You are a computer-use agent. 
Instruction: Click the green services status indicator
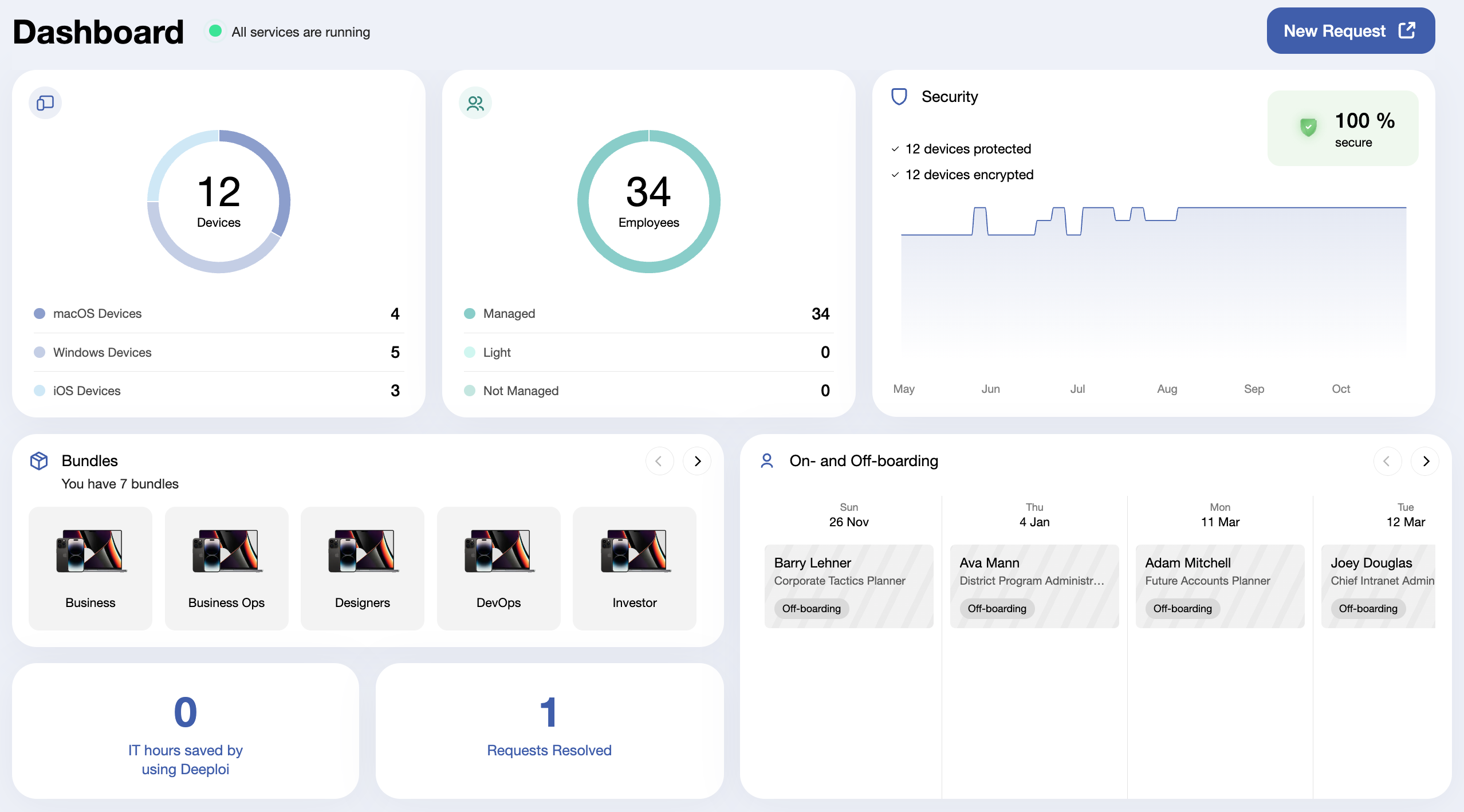click(215, 31)
